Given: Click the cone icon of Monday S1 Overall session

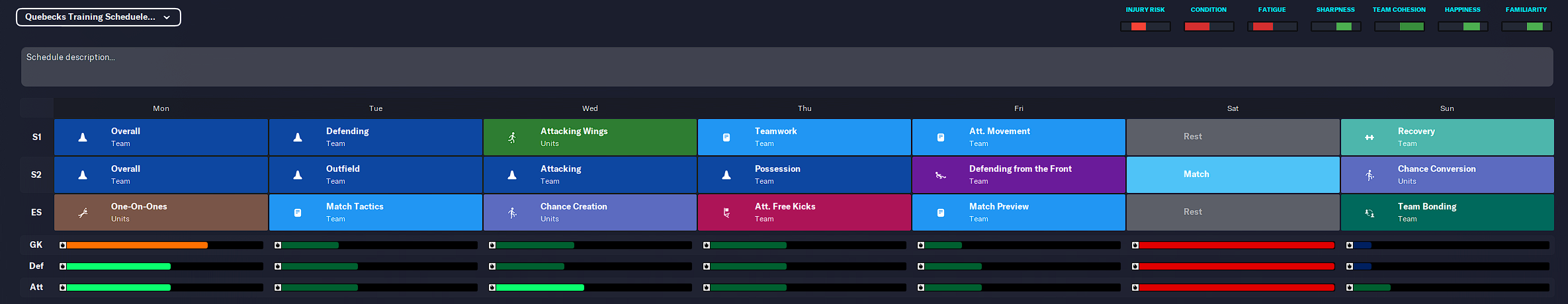Looking at the screenshot, I should point(83,137).
